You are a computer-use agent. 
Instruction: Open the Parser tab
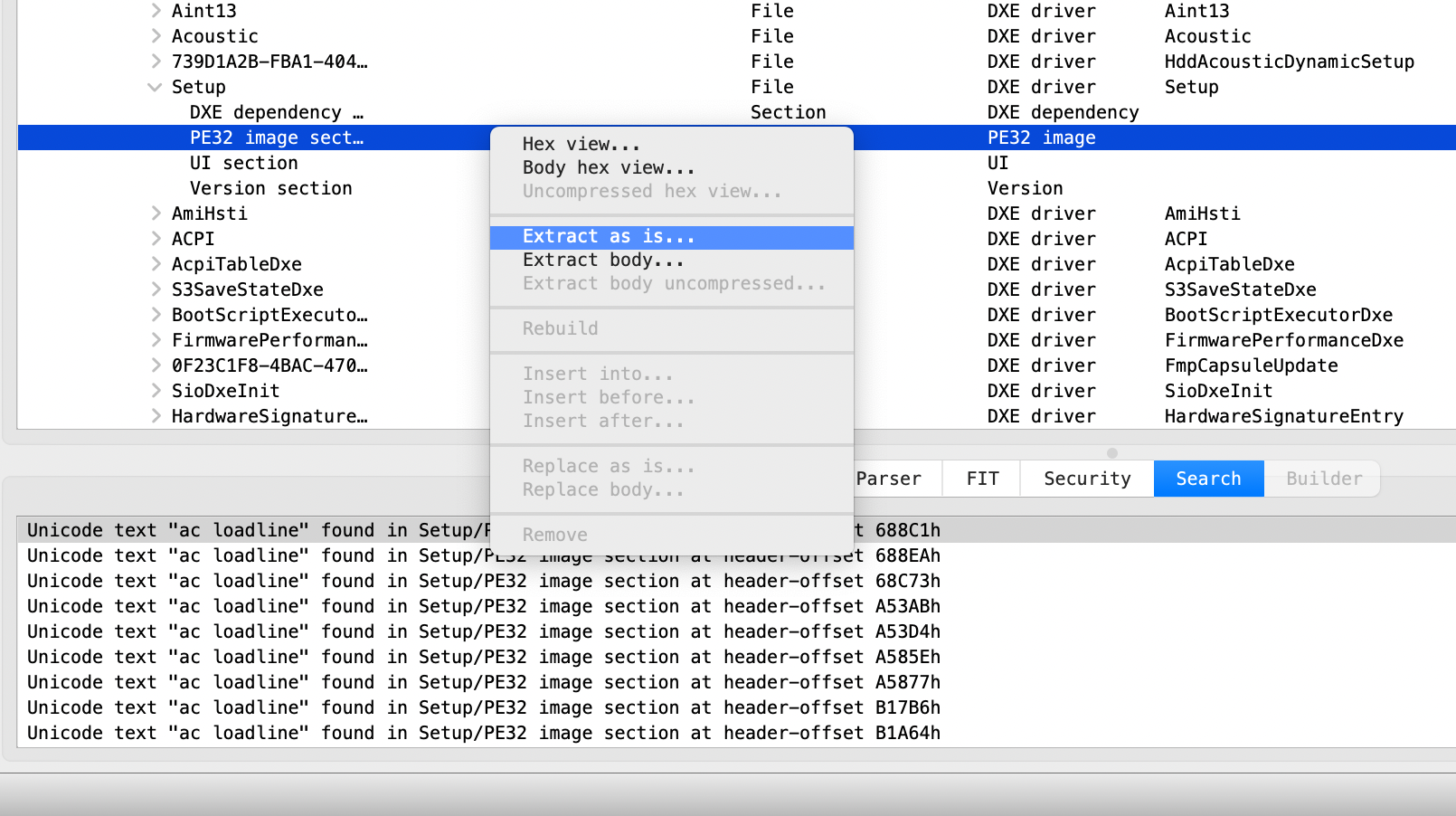point(891,479)
